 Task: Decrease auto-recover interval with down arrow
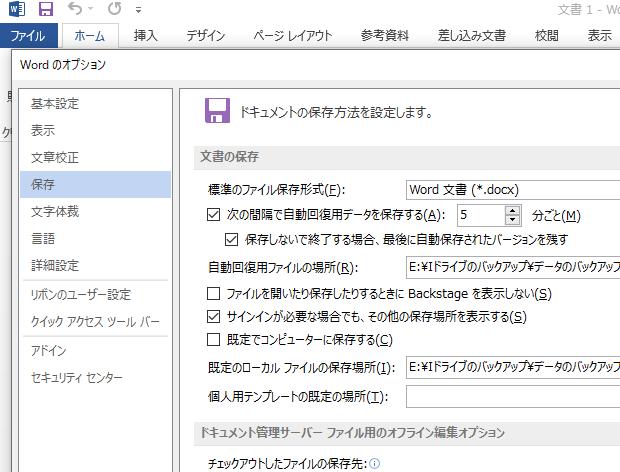point(513,220)
